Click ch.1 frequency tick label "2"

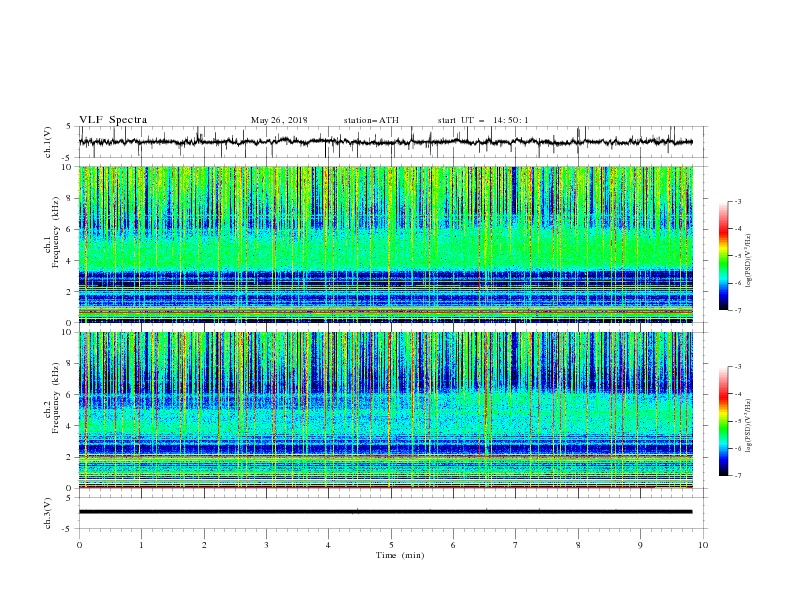click(70, 291)
